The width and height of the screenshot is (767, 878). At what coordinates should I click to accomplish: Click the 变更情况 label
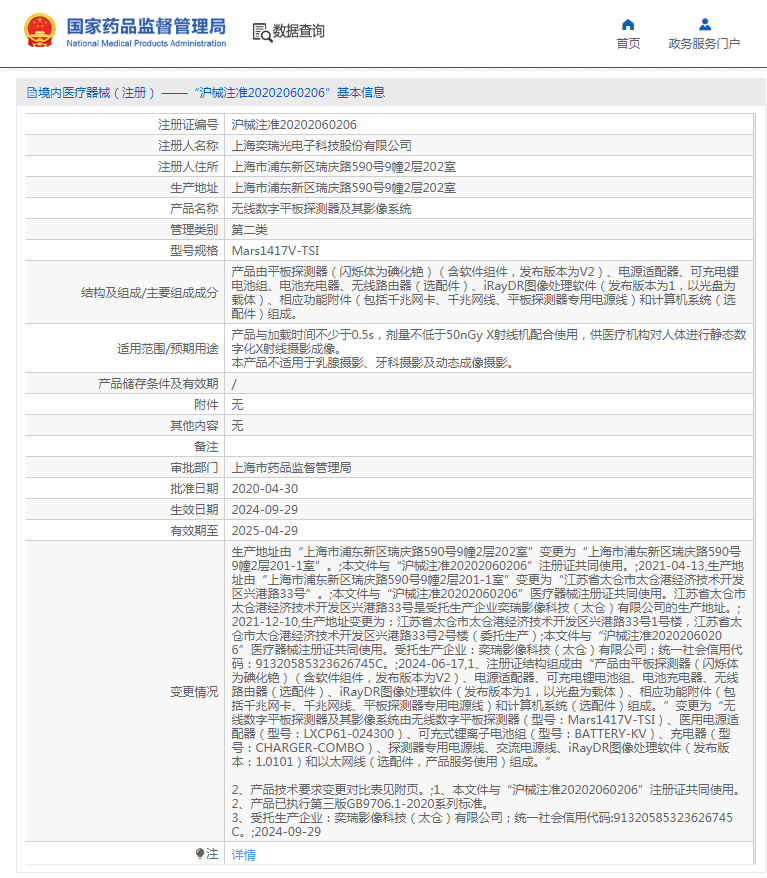click(194, 692)
